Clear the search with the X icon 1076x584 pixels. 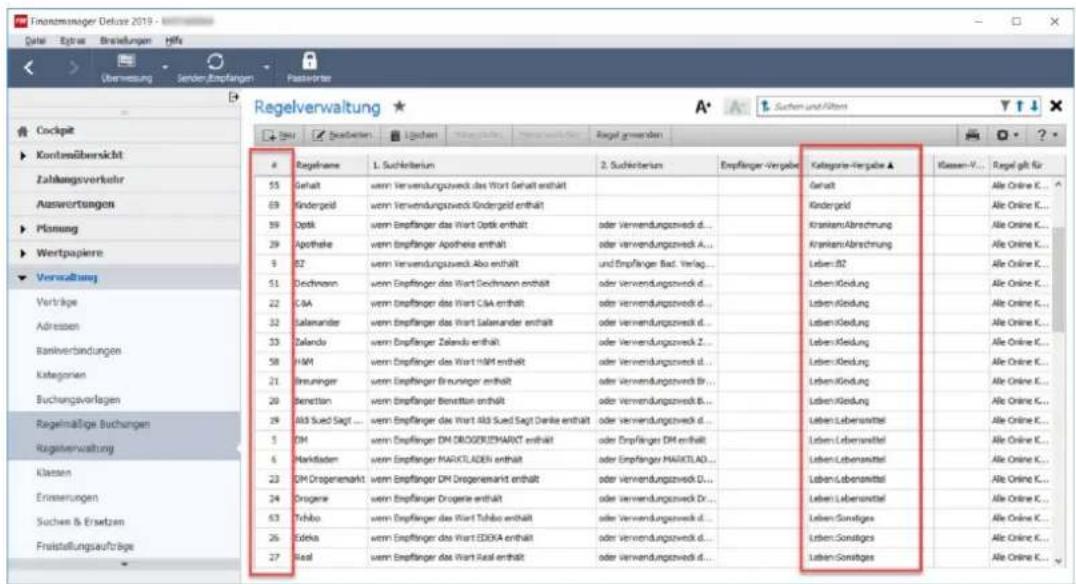click(x=1056, y=106)
